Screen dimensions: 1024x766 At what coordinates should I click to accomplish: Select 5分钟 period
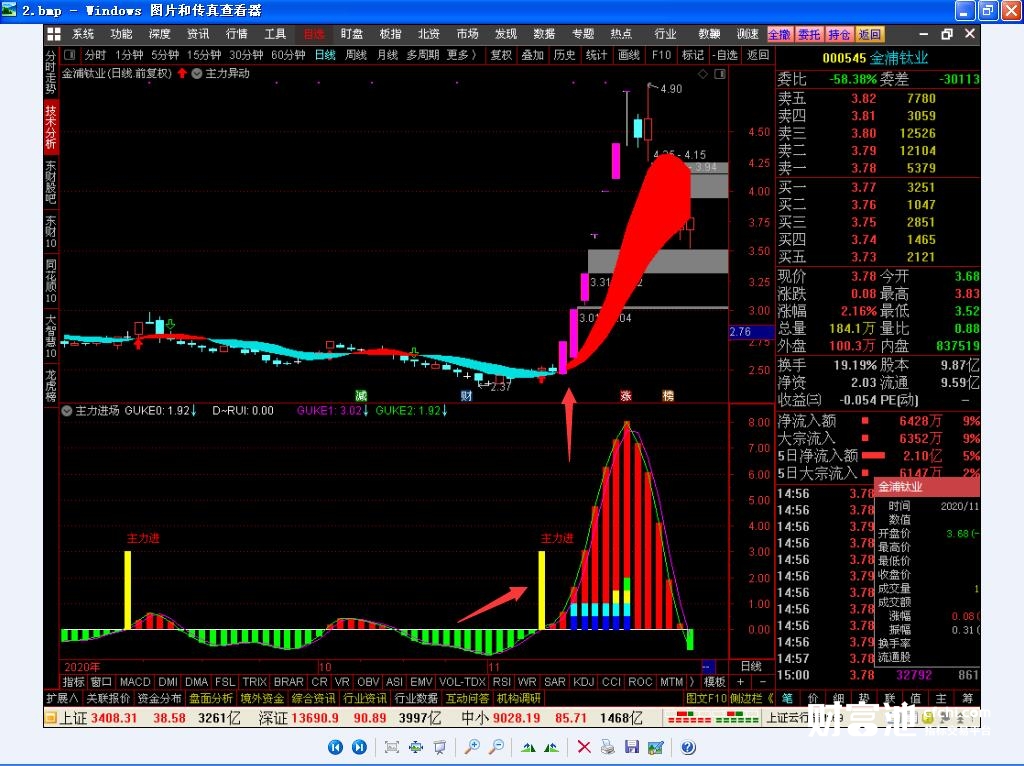(x=165, y=55)
